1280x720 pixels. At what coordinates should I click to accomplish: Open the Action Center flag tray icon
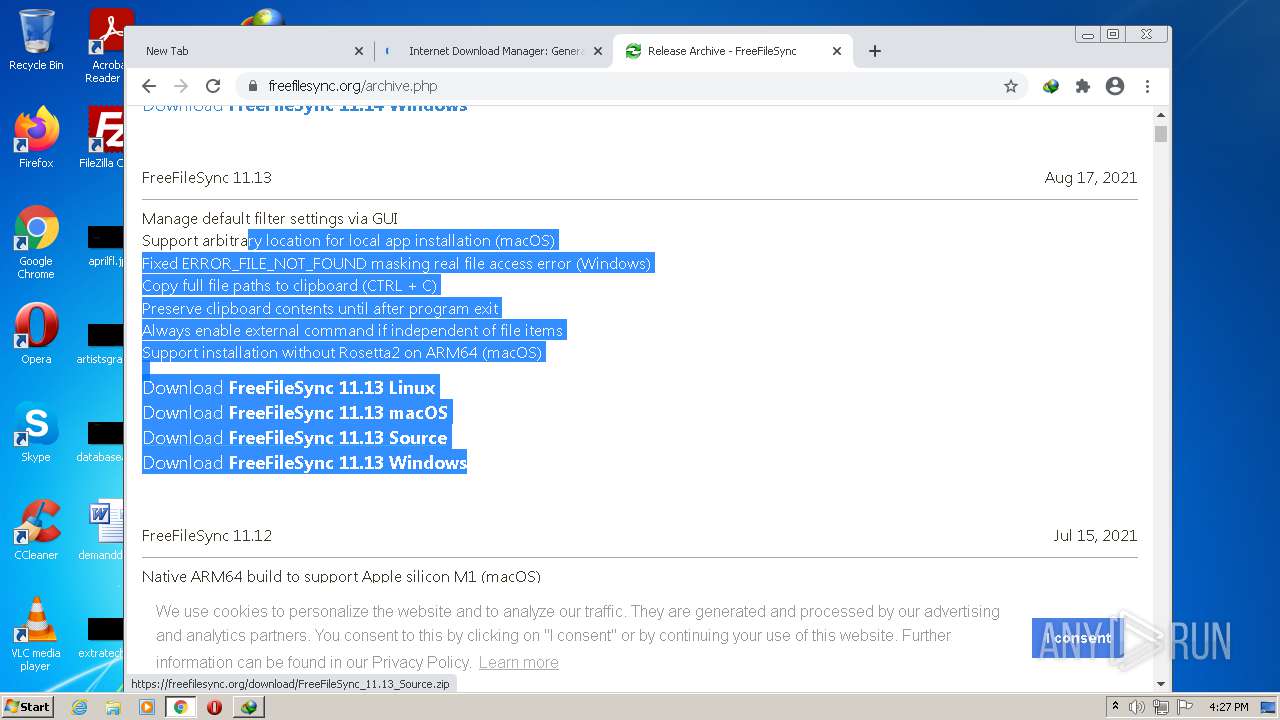(1185, 707)
